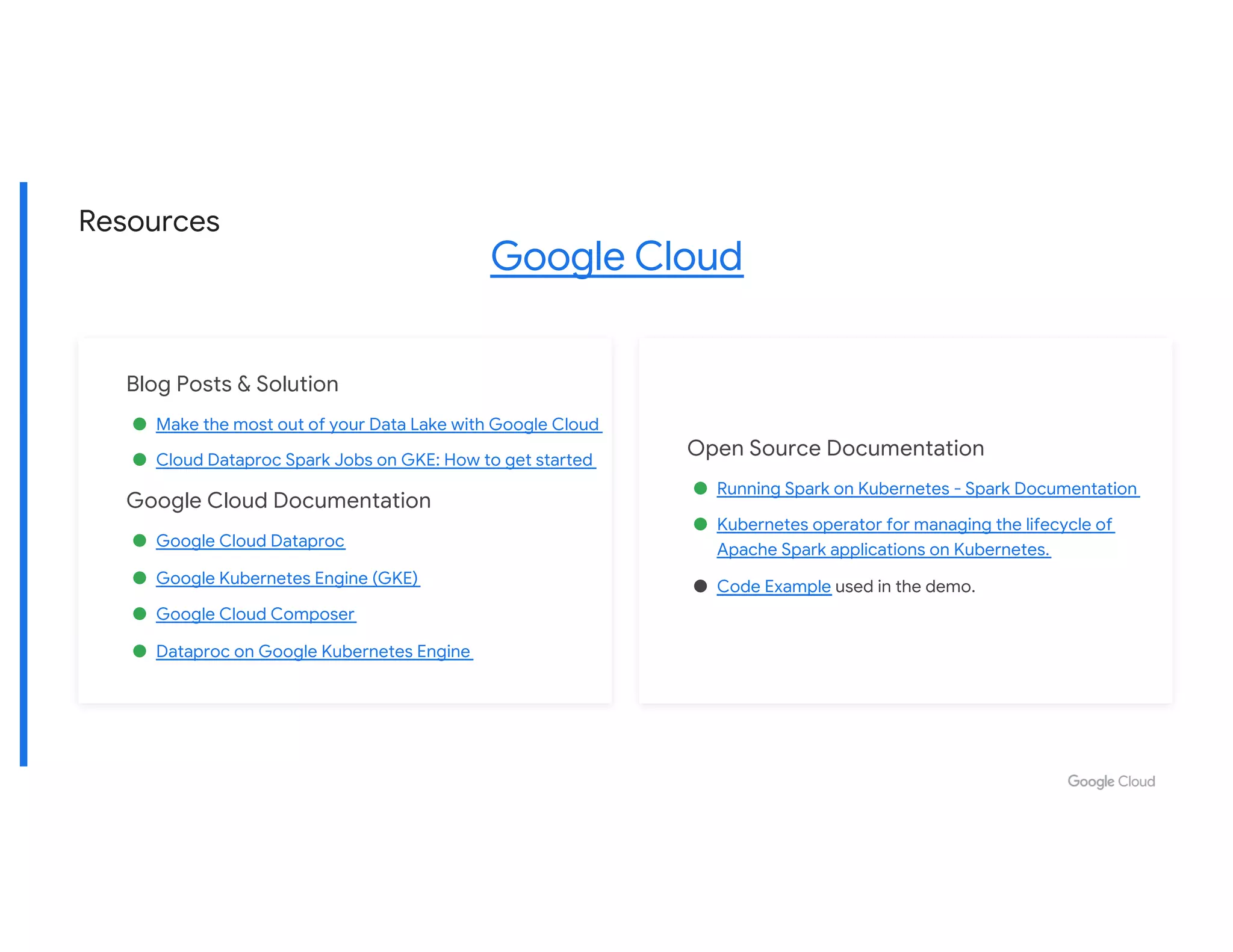
Task: Select the 'Open Source Documentation' heading
Action: pos(835,448)
